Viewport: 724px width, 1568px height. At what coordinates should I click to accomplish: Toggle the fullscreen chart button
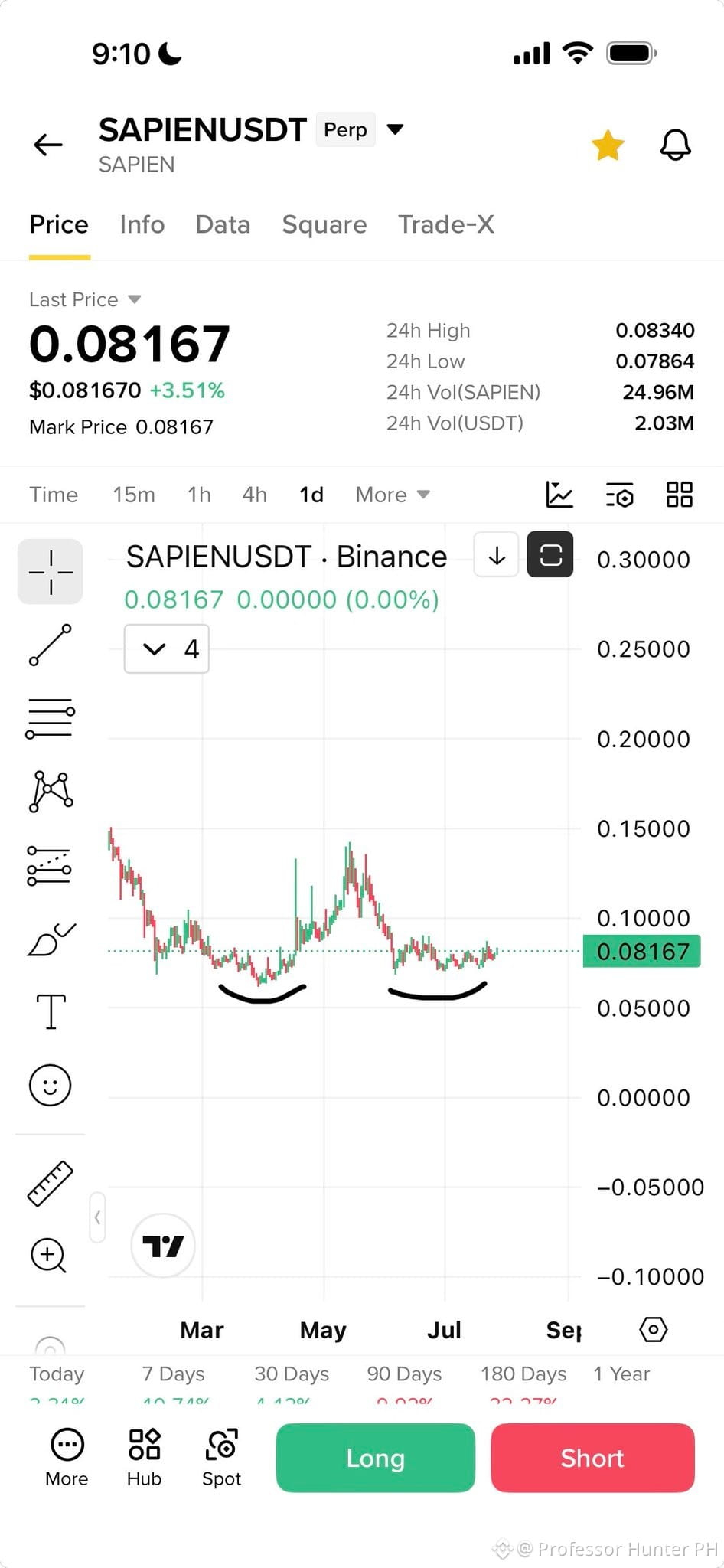pyautogui.click(x=550, y=554)
